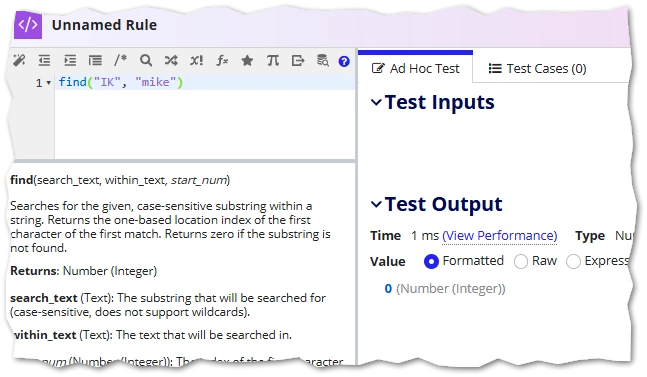Viewport: 647px width, 377px height.
Task: Toggle comment with the /* icon
Action: pos(120,60)
